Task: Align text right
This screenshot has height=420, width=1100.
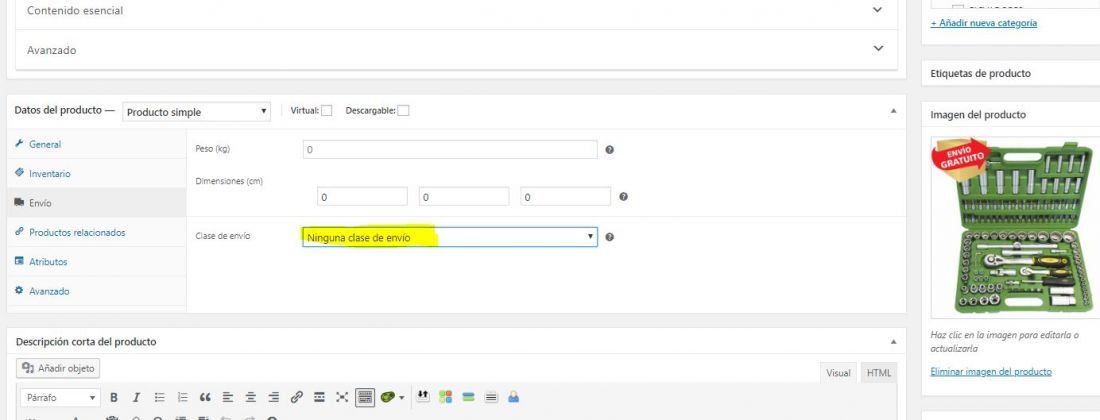Action: tap(274, 398)
